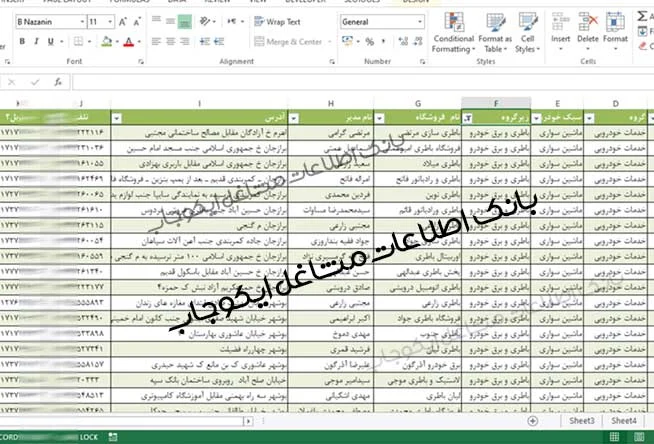Screen dimensions: 654x444
Task: Apply Percent Style to cells
Action: 370,41
